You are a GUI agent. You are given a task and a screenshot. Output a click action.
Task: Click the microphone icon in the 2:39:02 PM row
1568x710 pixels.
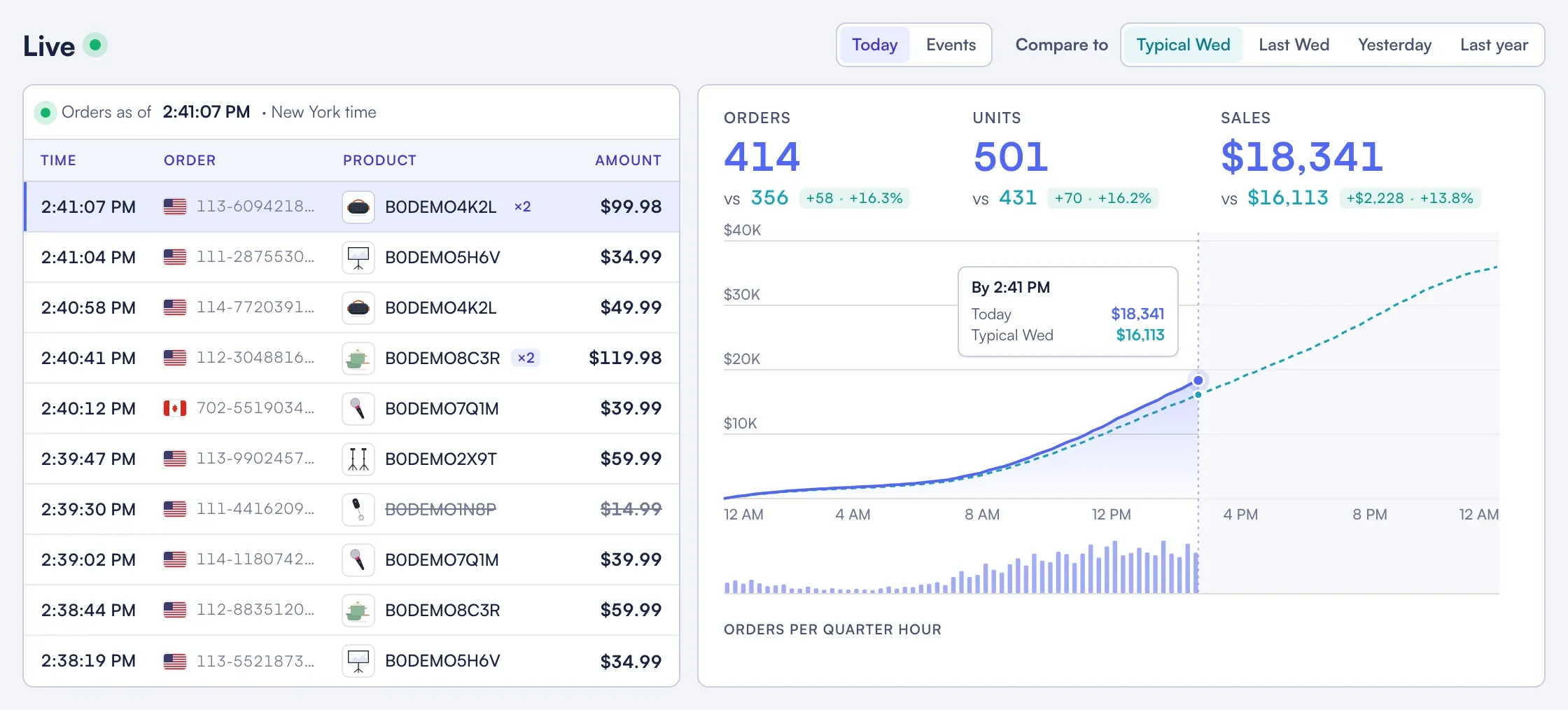pos(358,560)
